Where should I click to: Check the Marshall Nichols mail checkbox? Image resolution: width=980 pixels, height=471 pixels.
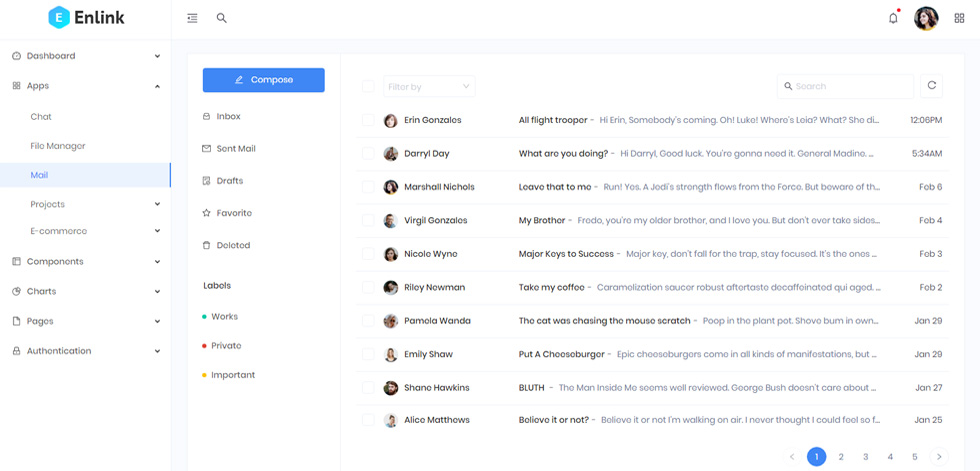pyautogui.click(x=368, y=187)
